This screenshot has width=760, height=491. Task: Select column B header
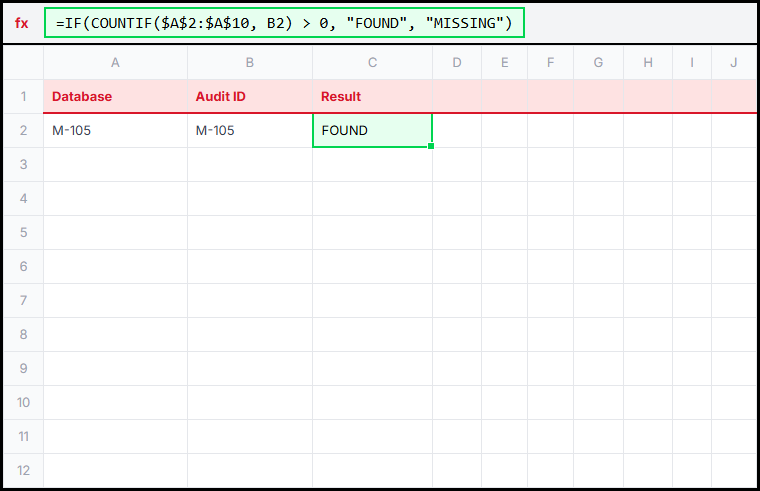pyautogui.click(x=249, y=63)
